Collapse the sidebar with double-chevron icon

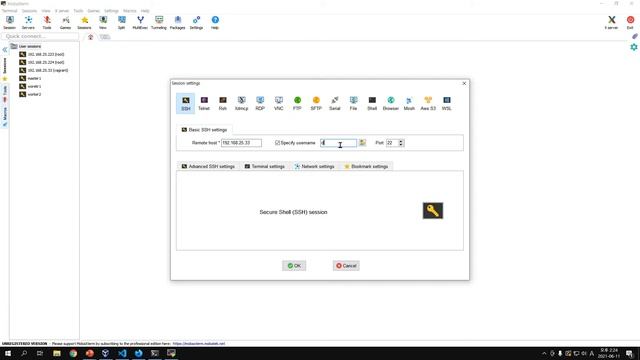[x=4, y=50]
